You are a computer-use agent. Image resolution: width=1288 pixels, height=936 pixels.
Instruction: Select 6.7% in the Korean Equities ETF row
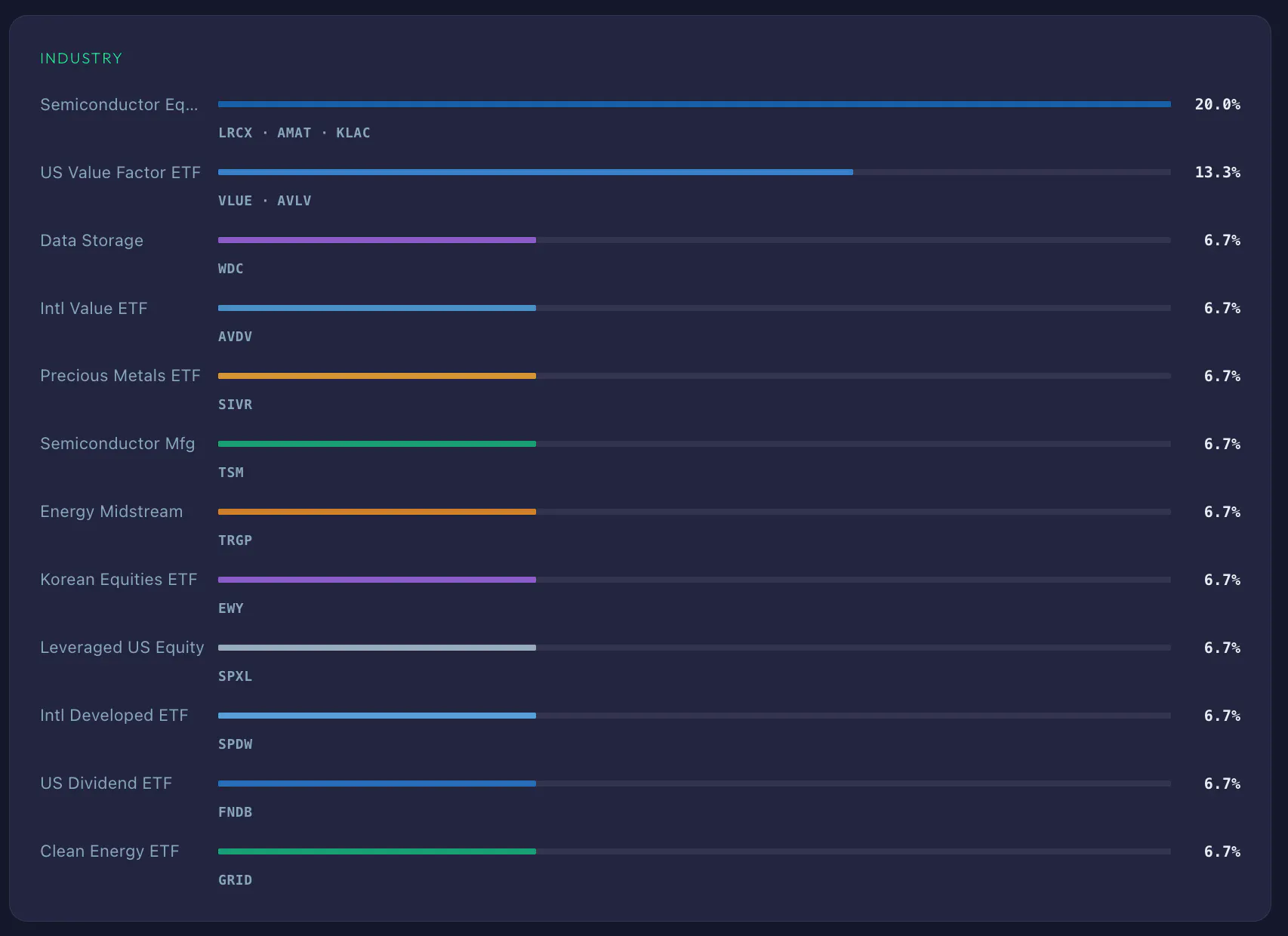[x=1222, y=580]
